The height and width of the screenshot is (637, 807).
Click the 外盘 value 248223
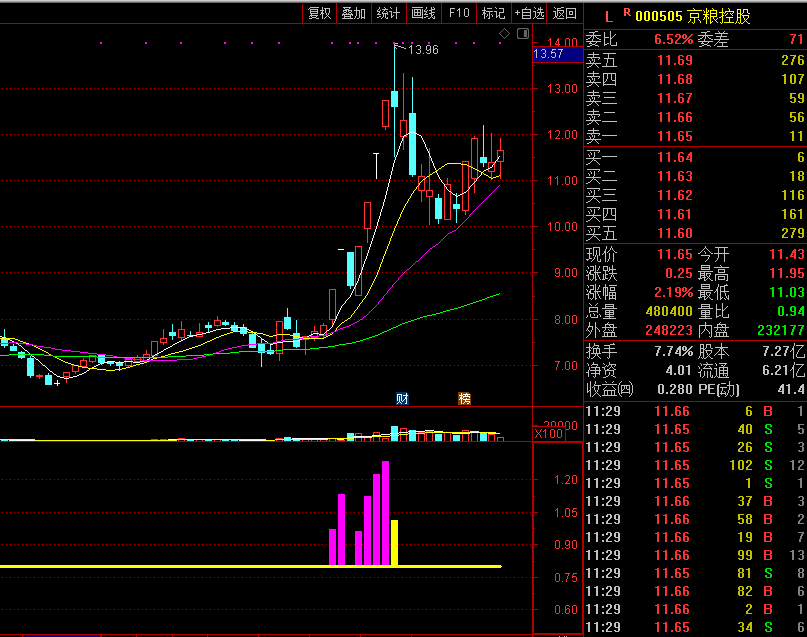(669, 331)
